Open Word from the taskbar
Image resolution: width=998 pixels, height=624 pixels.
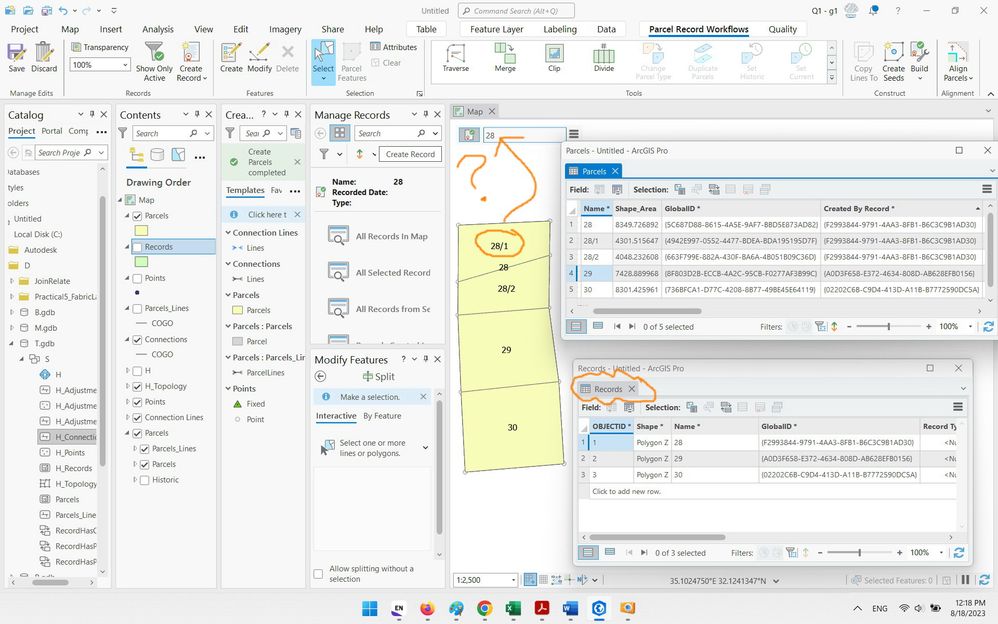570,609
